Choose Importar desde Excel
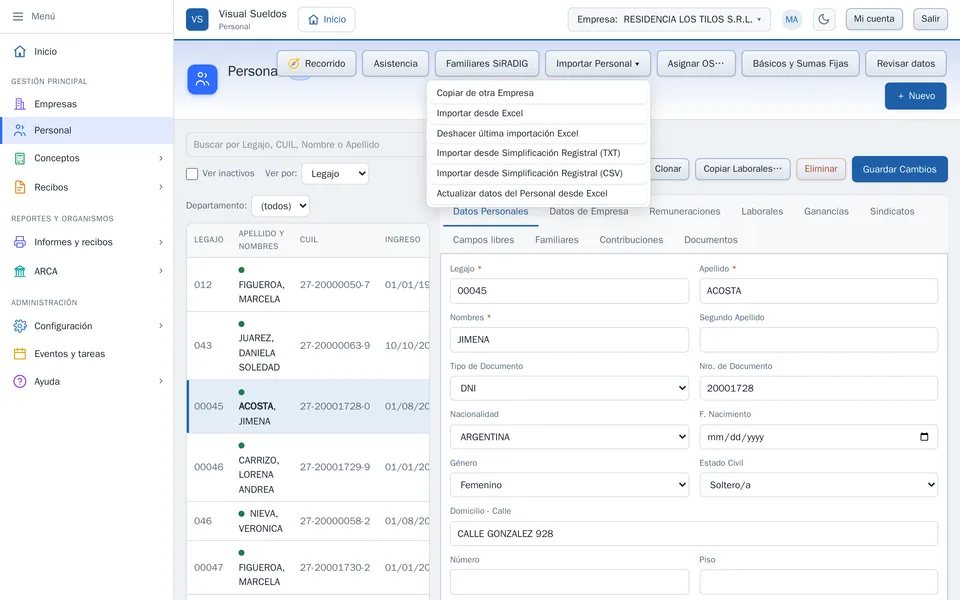The image size is (960, 600). pyautogui.click(x=538, y=113)
